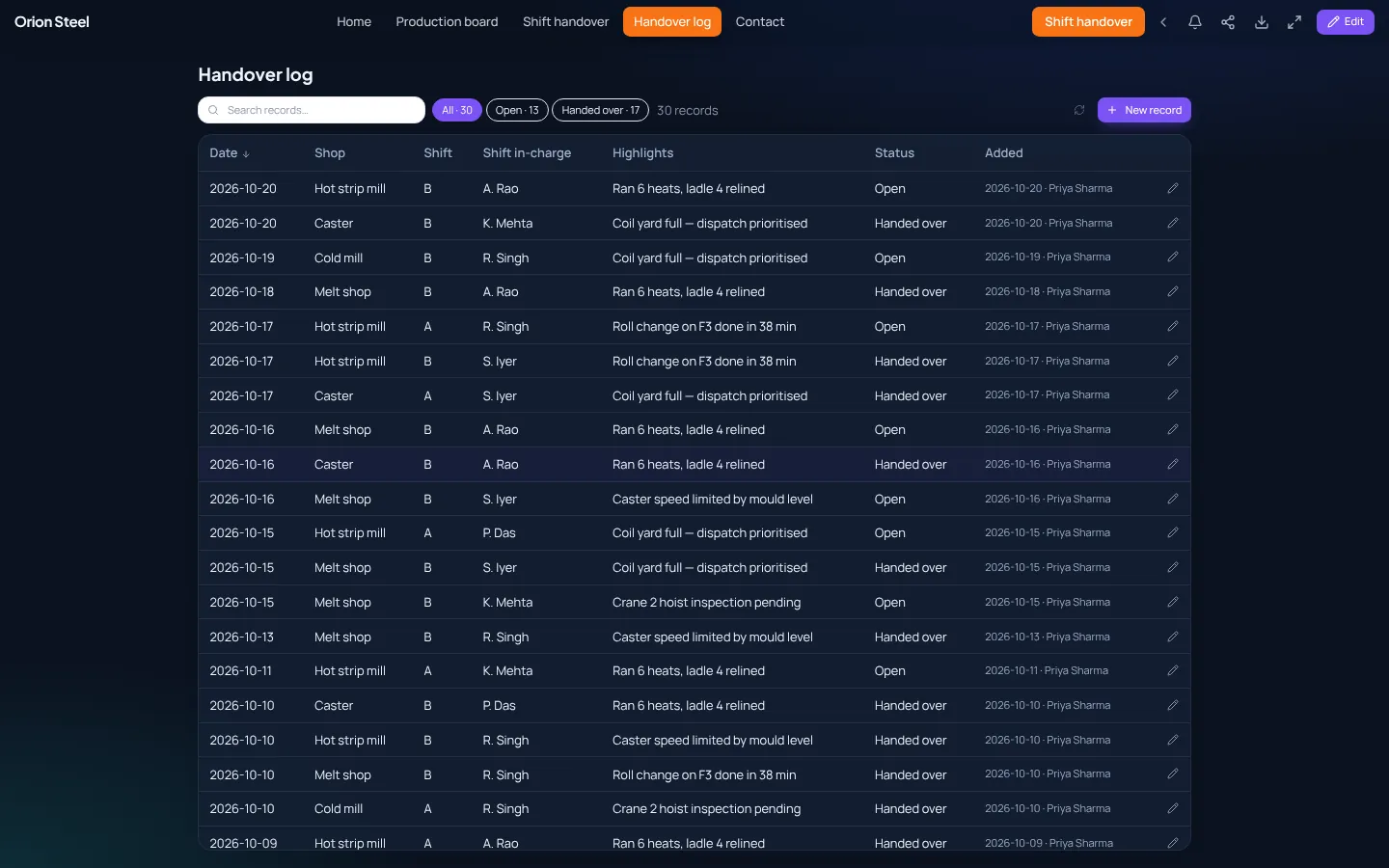Click the orange Shift handover button
Screen dimensions: 1389x868
click(1088, 22)
